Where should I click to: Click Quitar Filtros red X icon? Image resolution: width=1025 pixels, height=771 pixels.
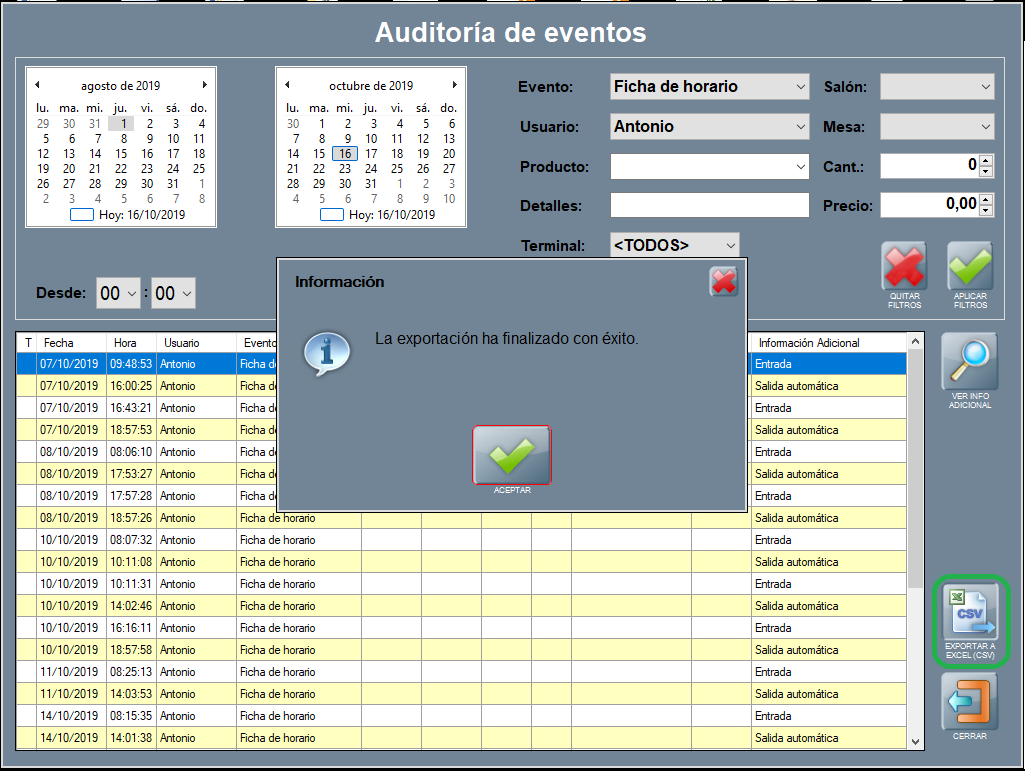click(x=903, y=266)
